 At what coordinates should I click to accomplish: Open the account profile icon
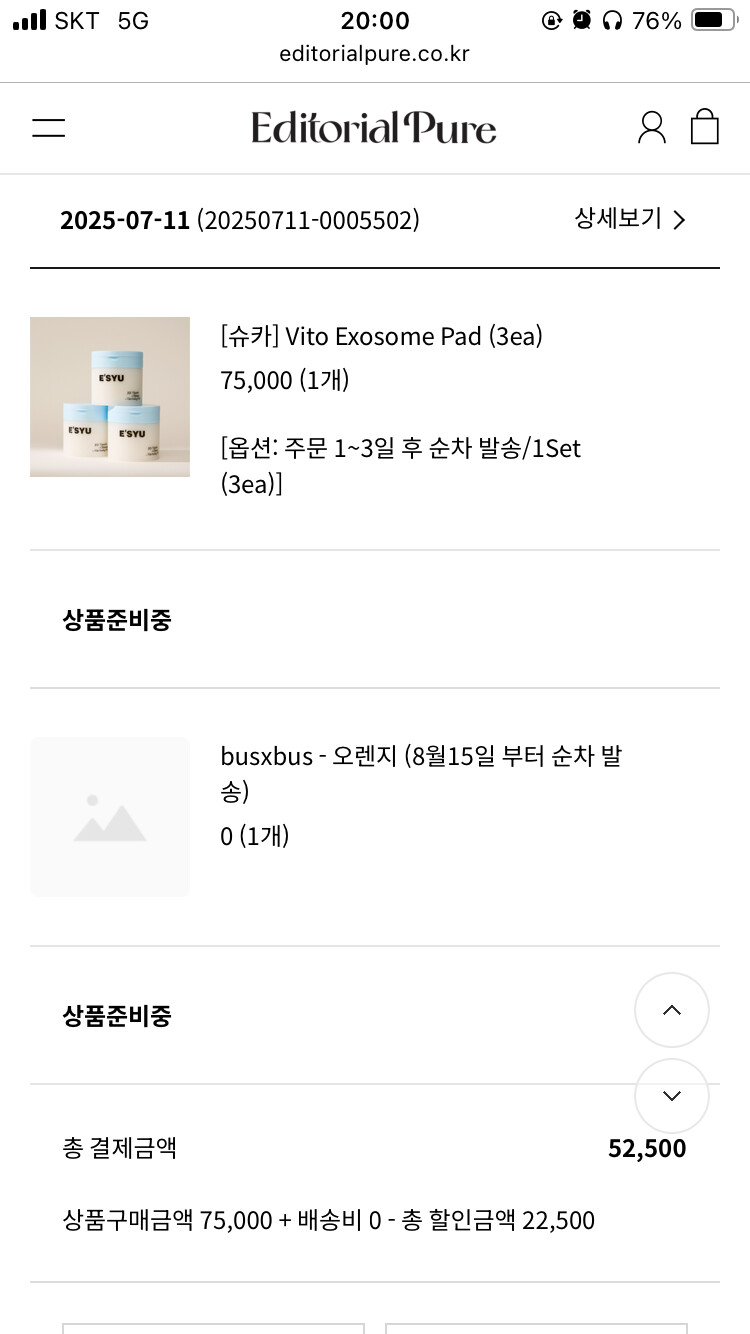(x=651, y=128)
